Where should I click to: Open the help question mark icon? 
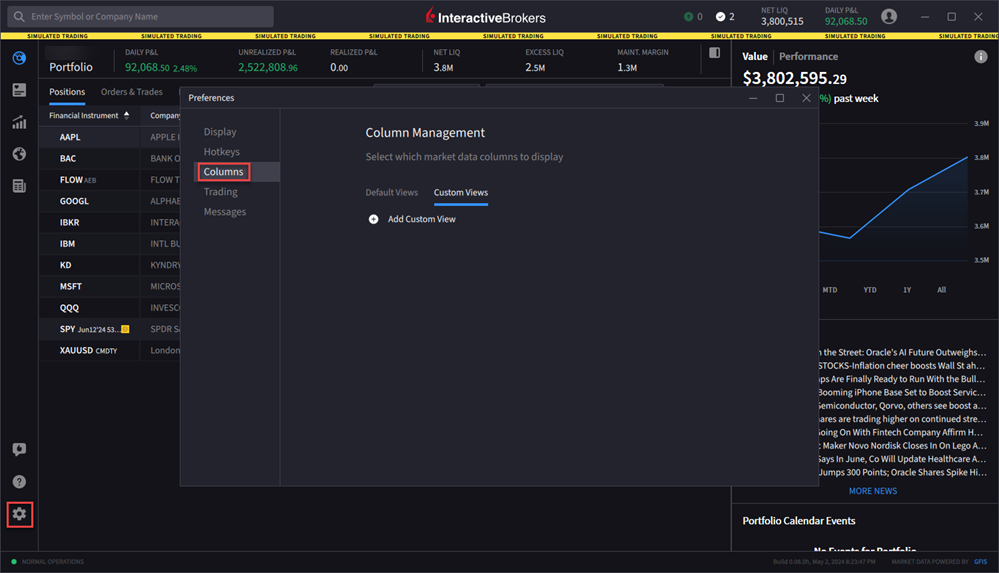[x=19, y=482]
